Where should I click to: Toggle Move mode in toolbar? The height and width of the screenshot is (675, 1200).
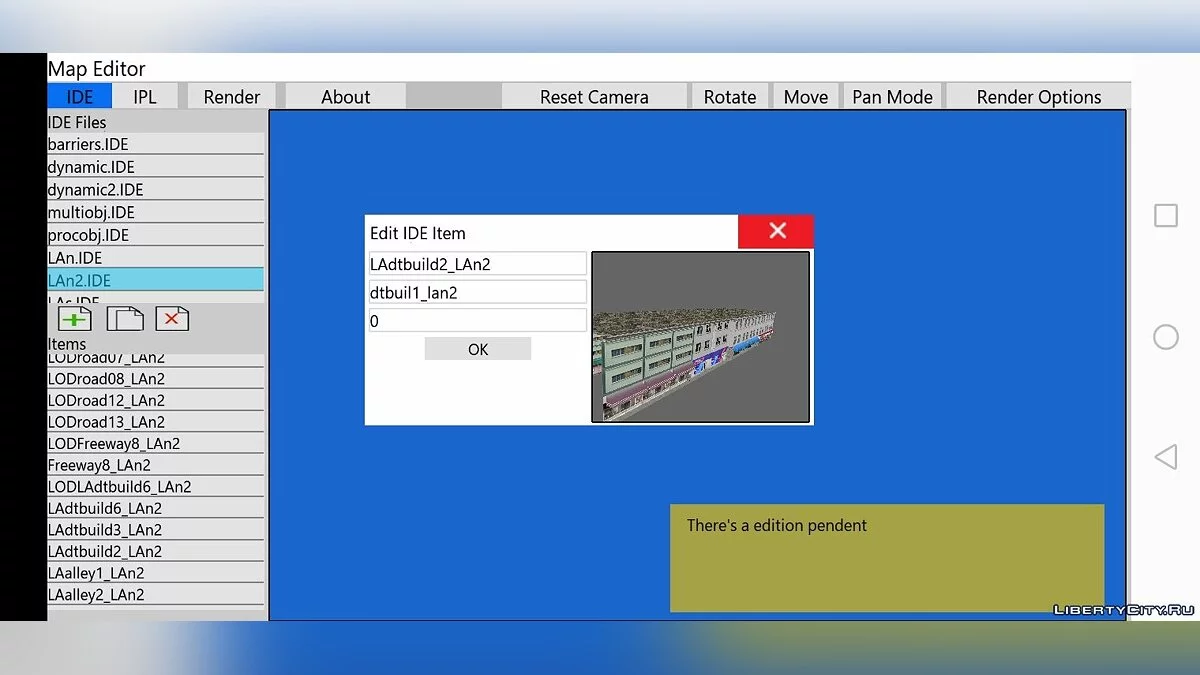click(805, 97)
